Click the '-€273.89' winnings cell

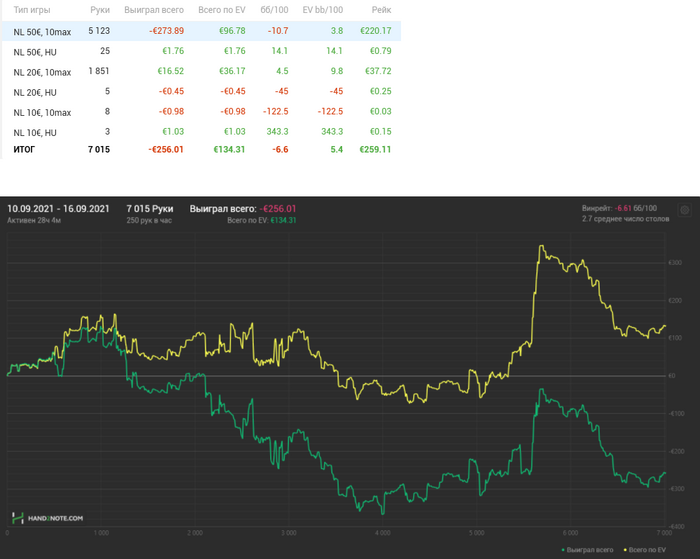(167, 31)
